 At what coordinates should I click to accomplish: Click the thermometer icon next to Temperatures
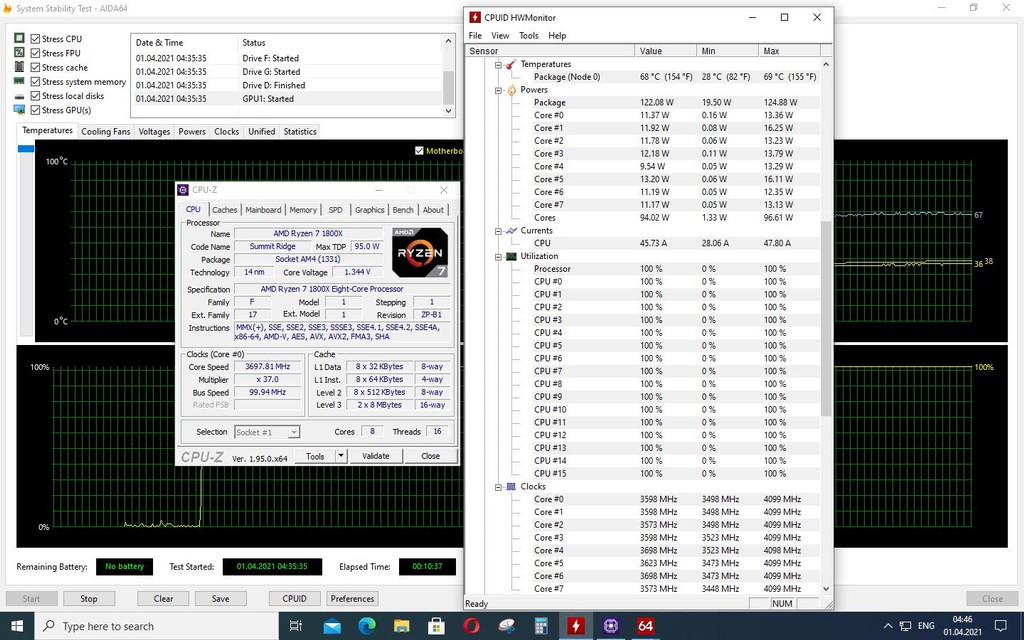(511, 64)
